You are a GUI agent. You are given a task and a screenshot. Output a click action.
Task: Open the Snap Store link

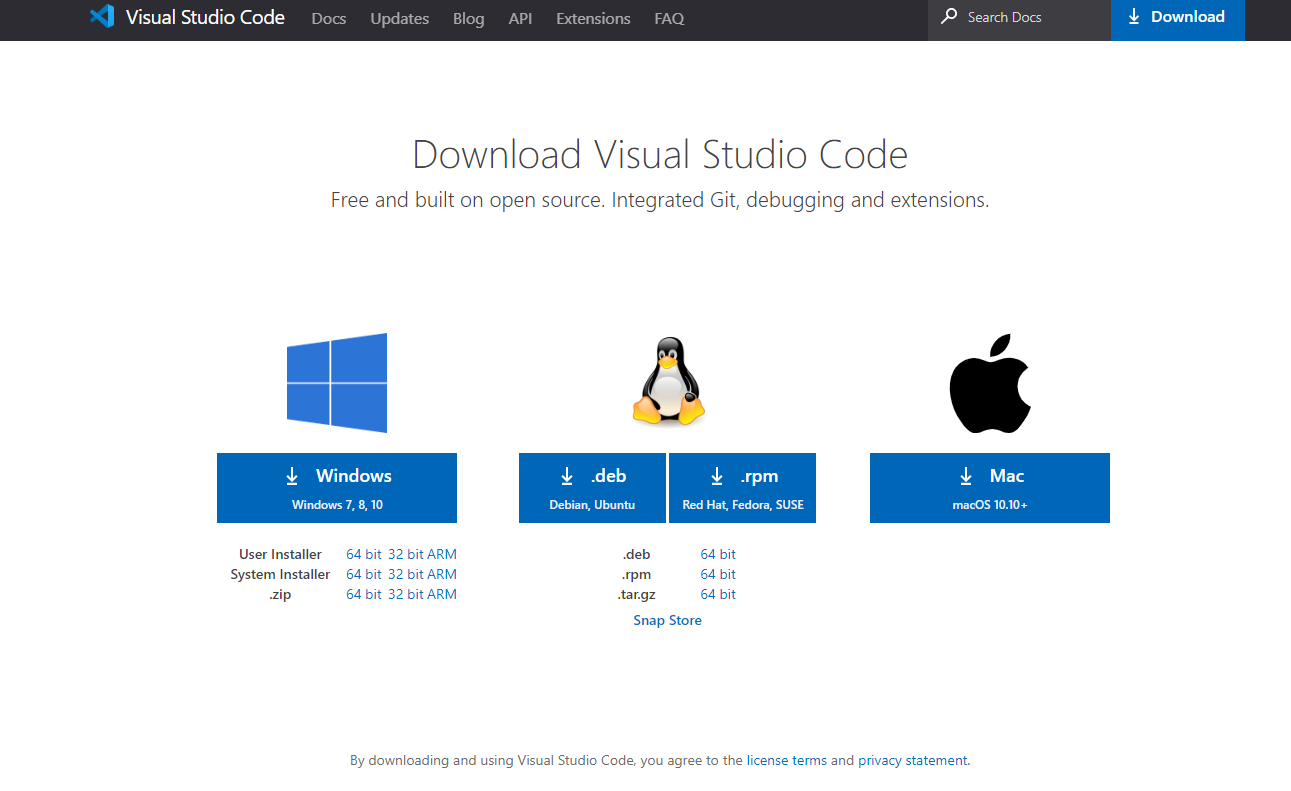coord(667,620)
